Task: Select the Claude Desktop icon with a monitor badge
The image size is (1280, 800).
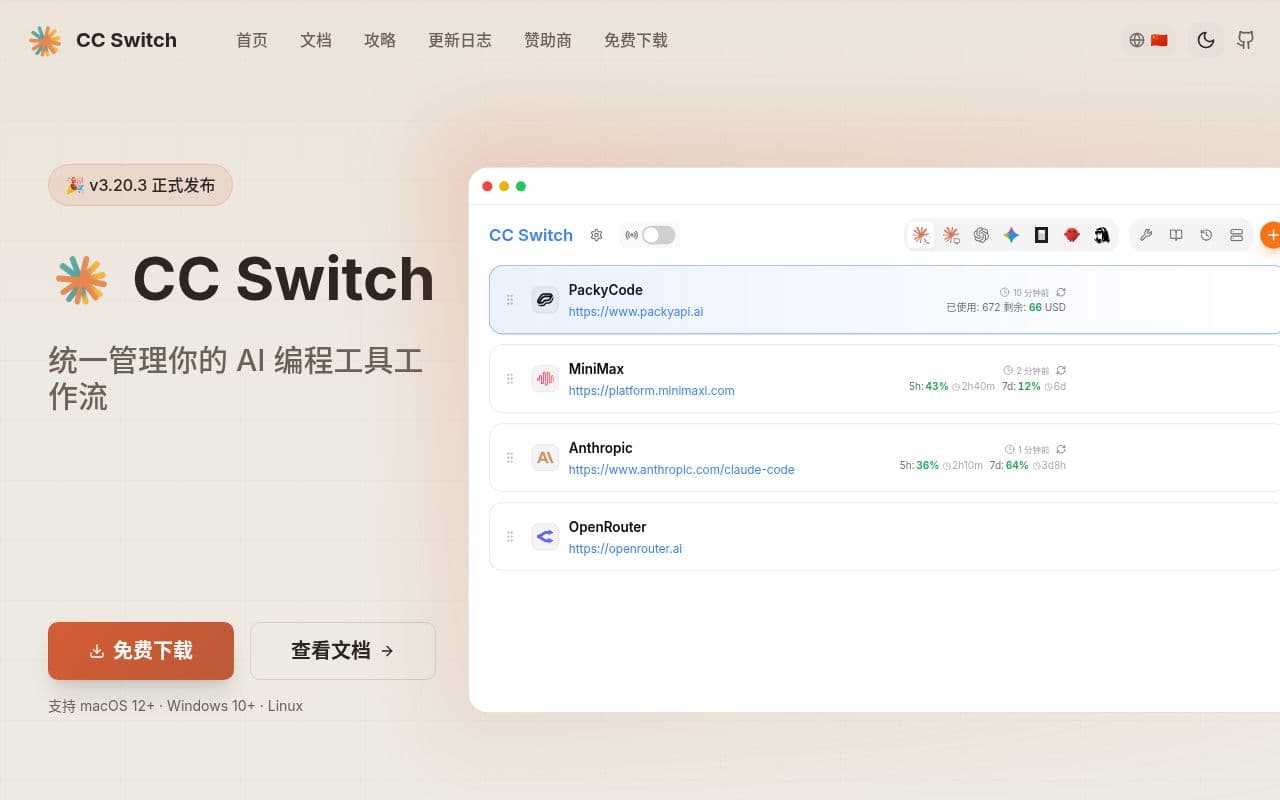Action: (951, 235)
